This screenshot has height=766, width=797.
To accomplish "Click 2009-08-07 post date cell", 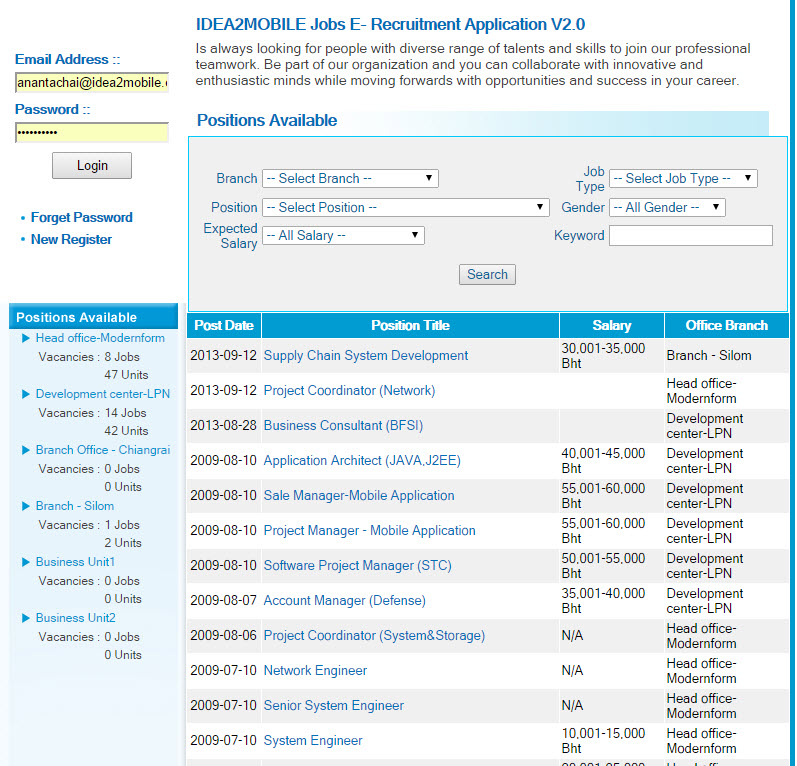I will click(224, 601).
